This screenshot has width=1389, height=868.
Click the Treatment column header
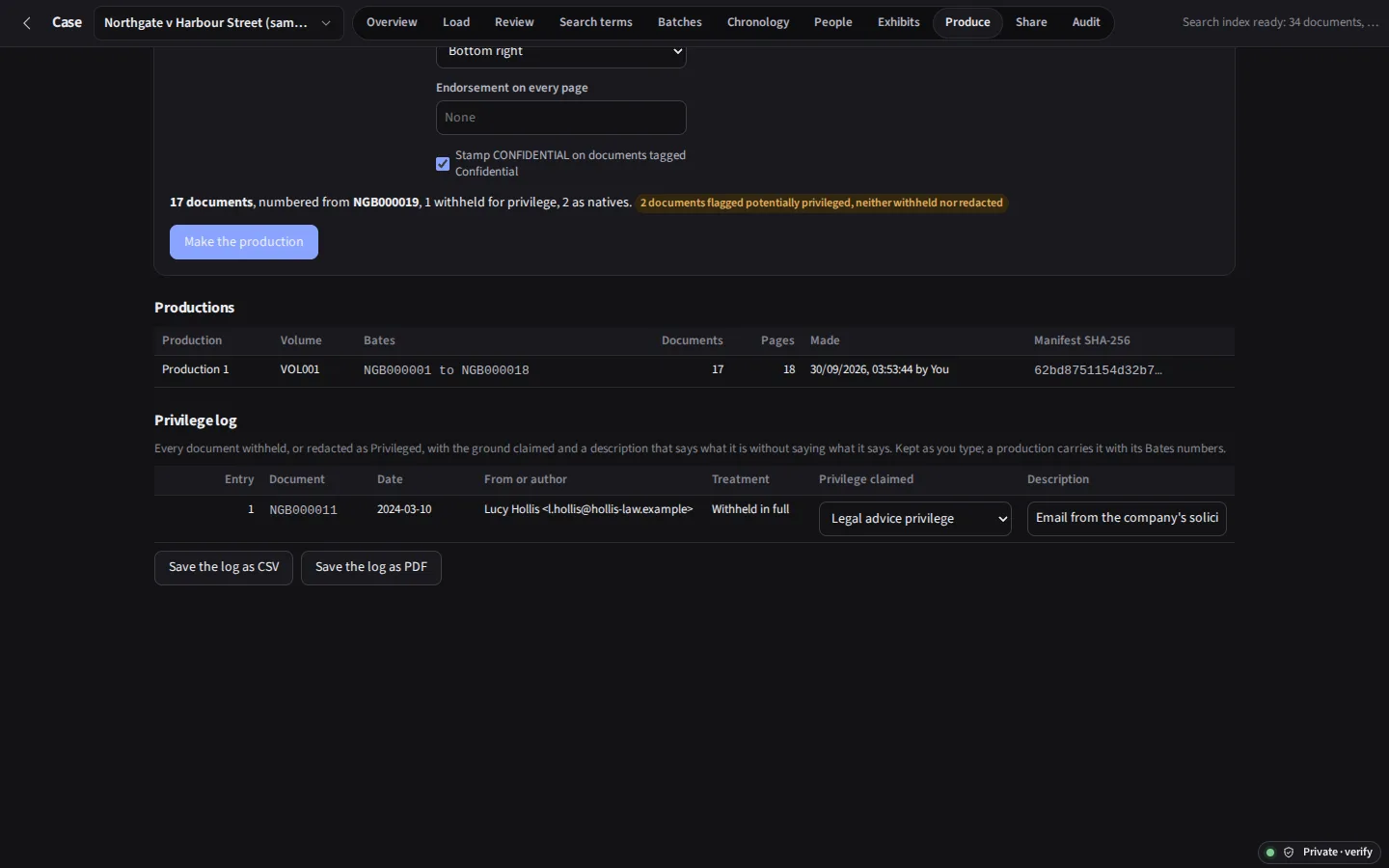pyautogui.click(x=741, y=479)
